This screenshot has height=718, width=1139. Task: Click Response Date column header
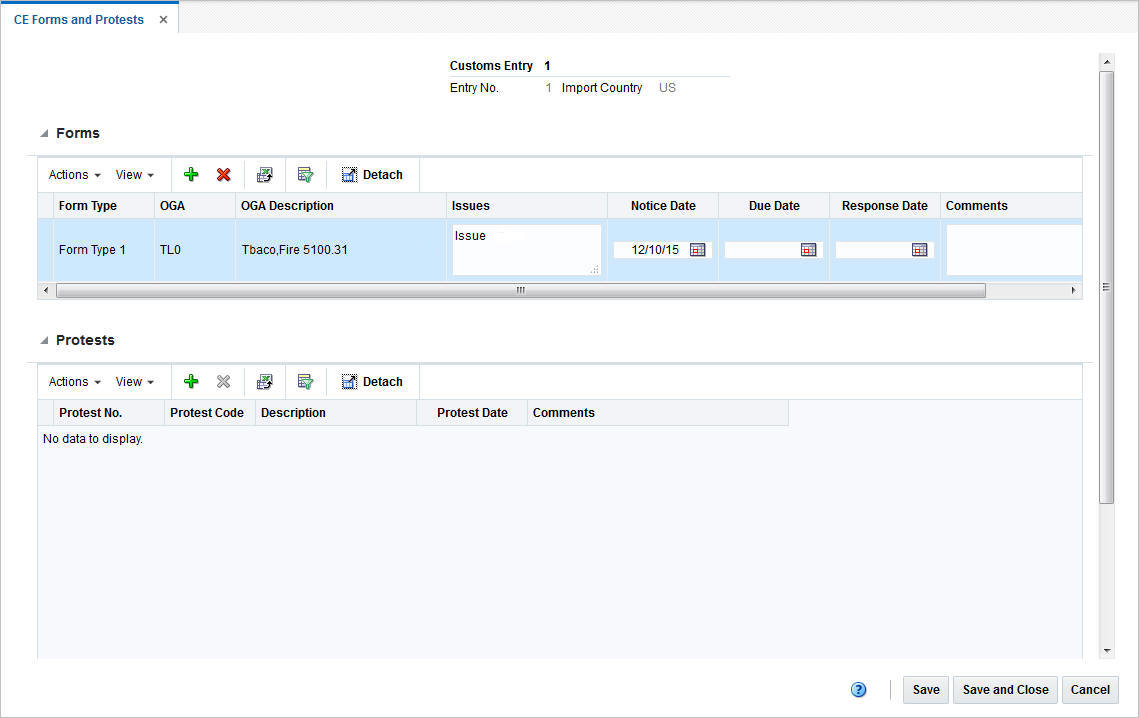click(885, 206)
